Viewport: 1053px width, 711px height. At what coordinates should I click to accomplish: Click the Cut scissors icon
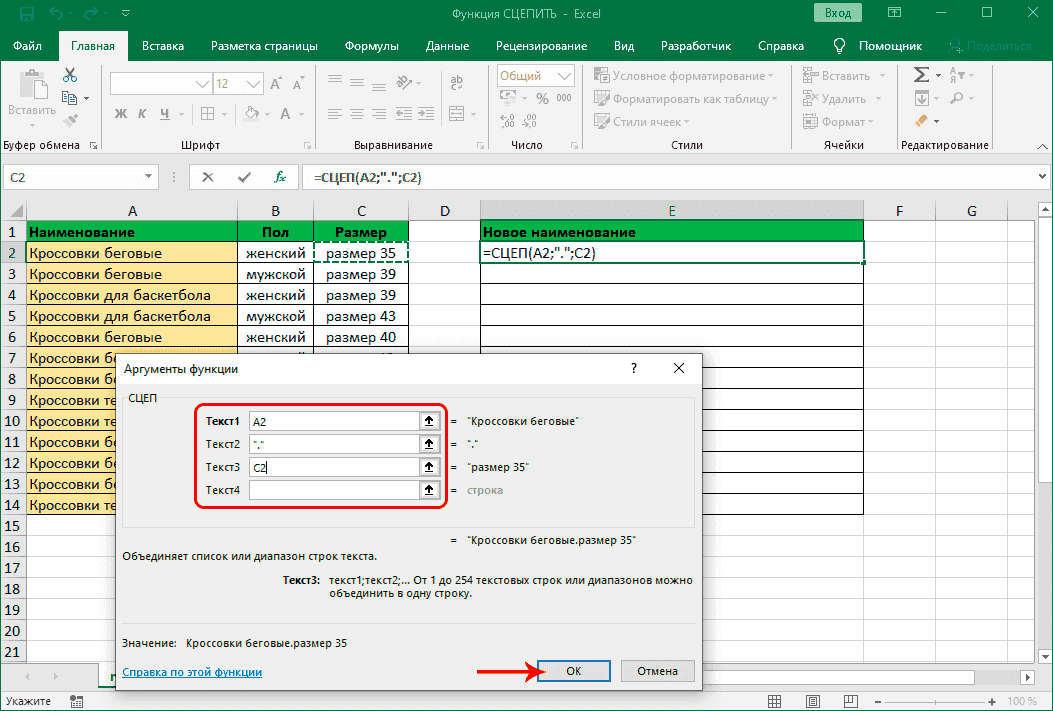70,76
